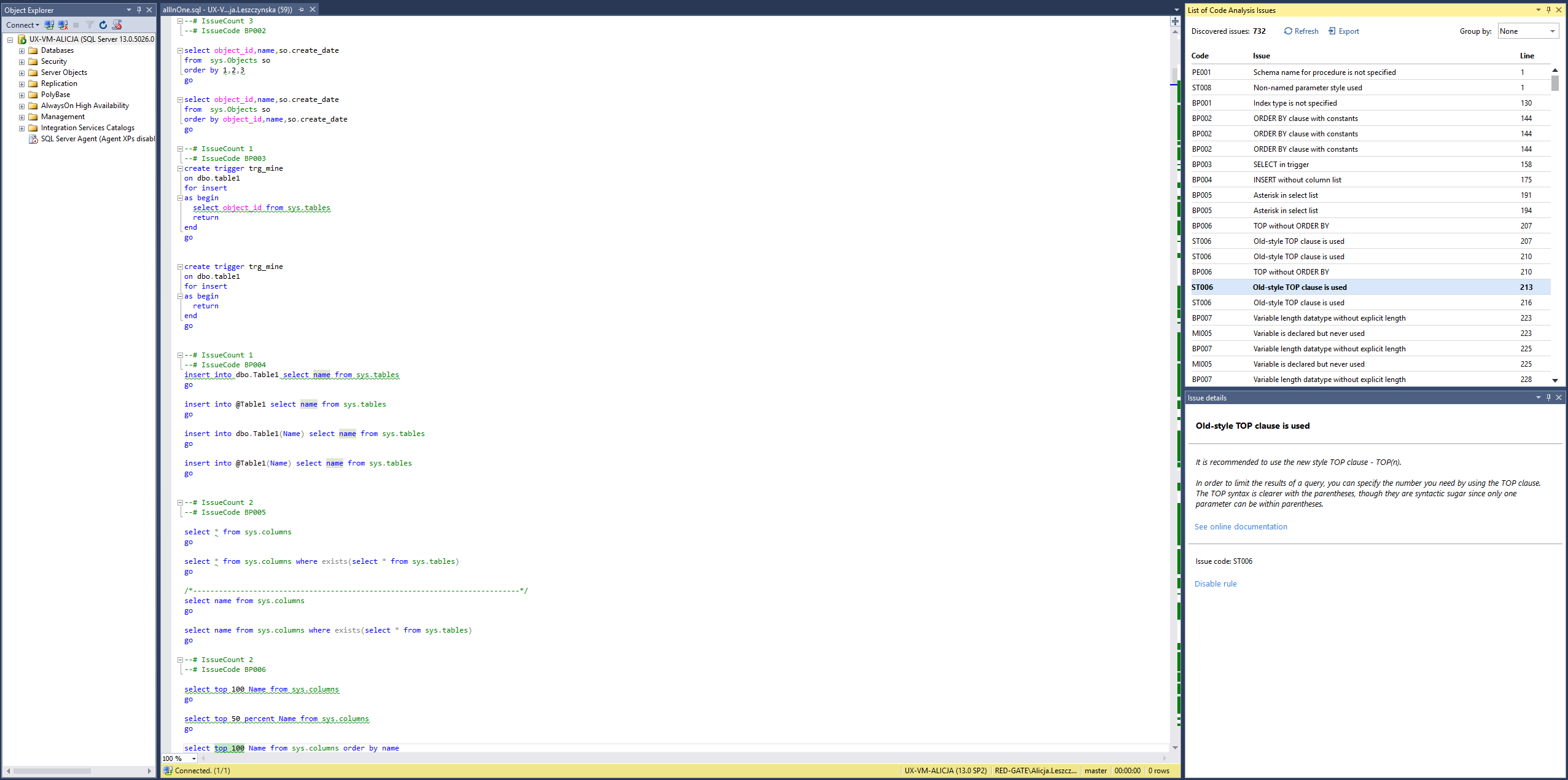Viewport: 1568px width, 780px height.
Task: Pin the allInOne.sql document tab
Action: 301,10
